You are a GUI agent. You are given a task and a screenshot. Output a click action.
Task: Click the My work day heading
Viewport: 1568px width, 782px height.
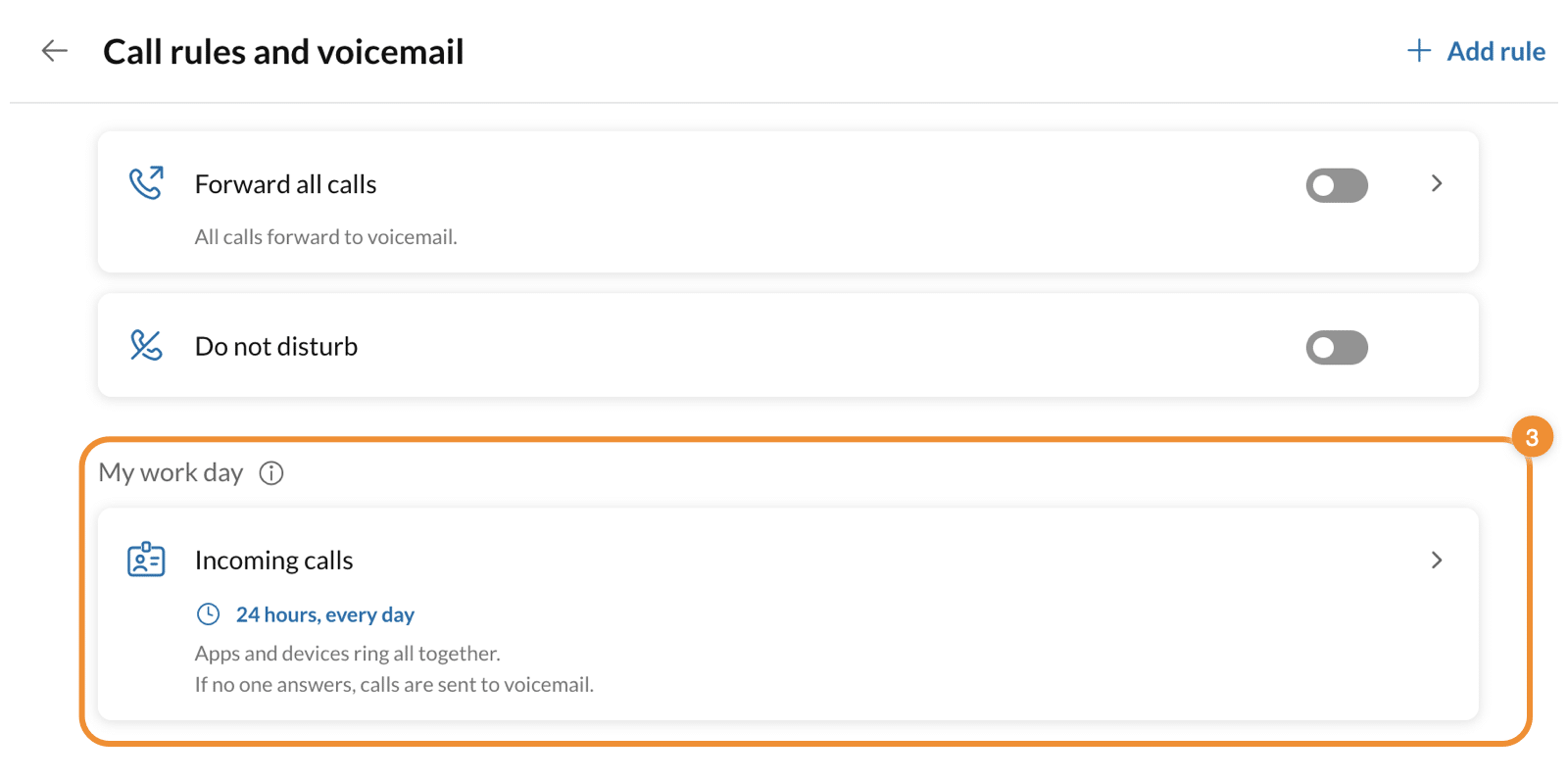[171, 473]
